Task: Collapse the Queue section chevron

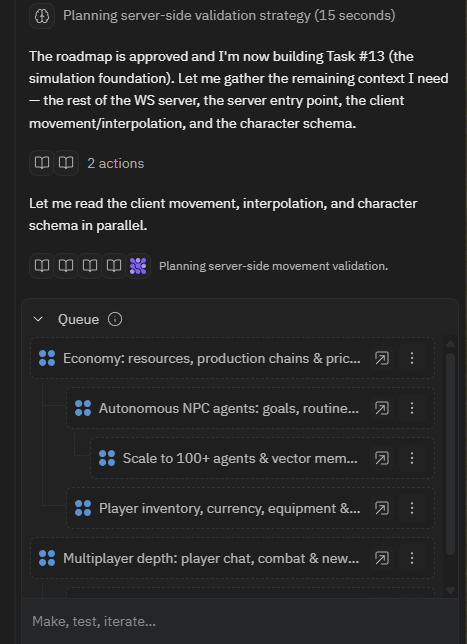Action: click(38, 319)
